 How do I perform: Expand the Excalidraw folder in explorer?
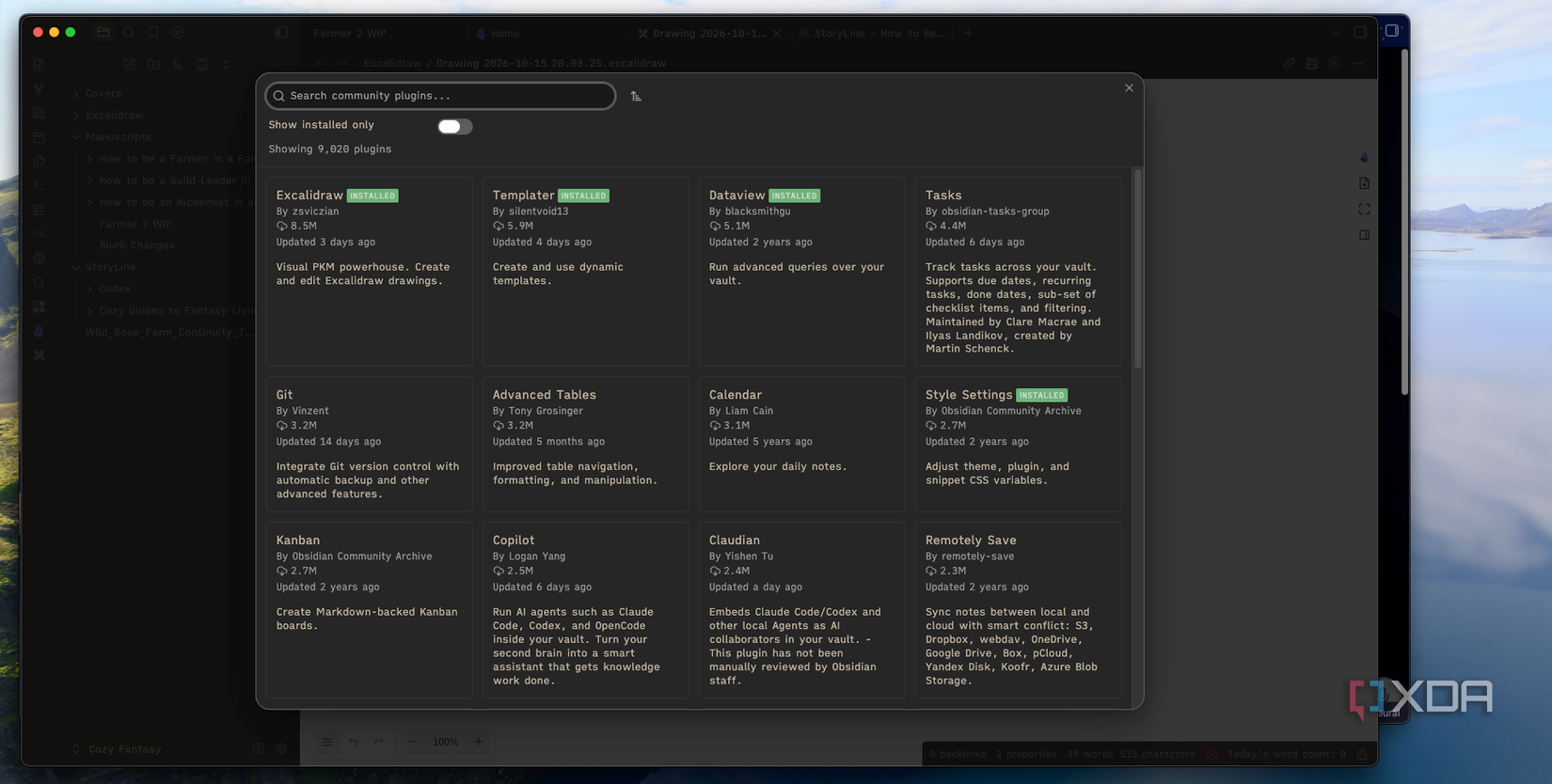tap(76, 116)
